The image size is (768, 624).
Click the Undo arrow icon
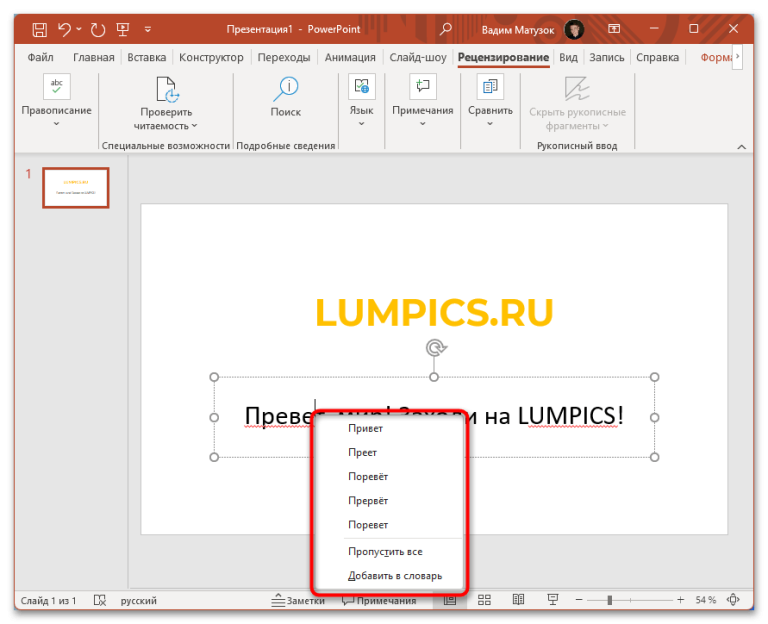pyautogui.click(x=64, y=29)
